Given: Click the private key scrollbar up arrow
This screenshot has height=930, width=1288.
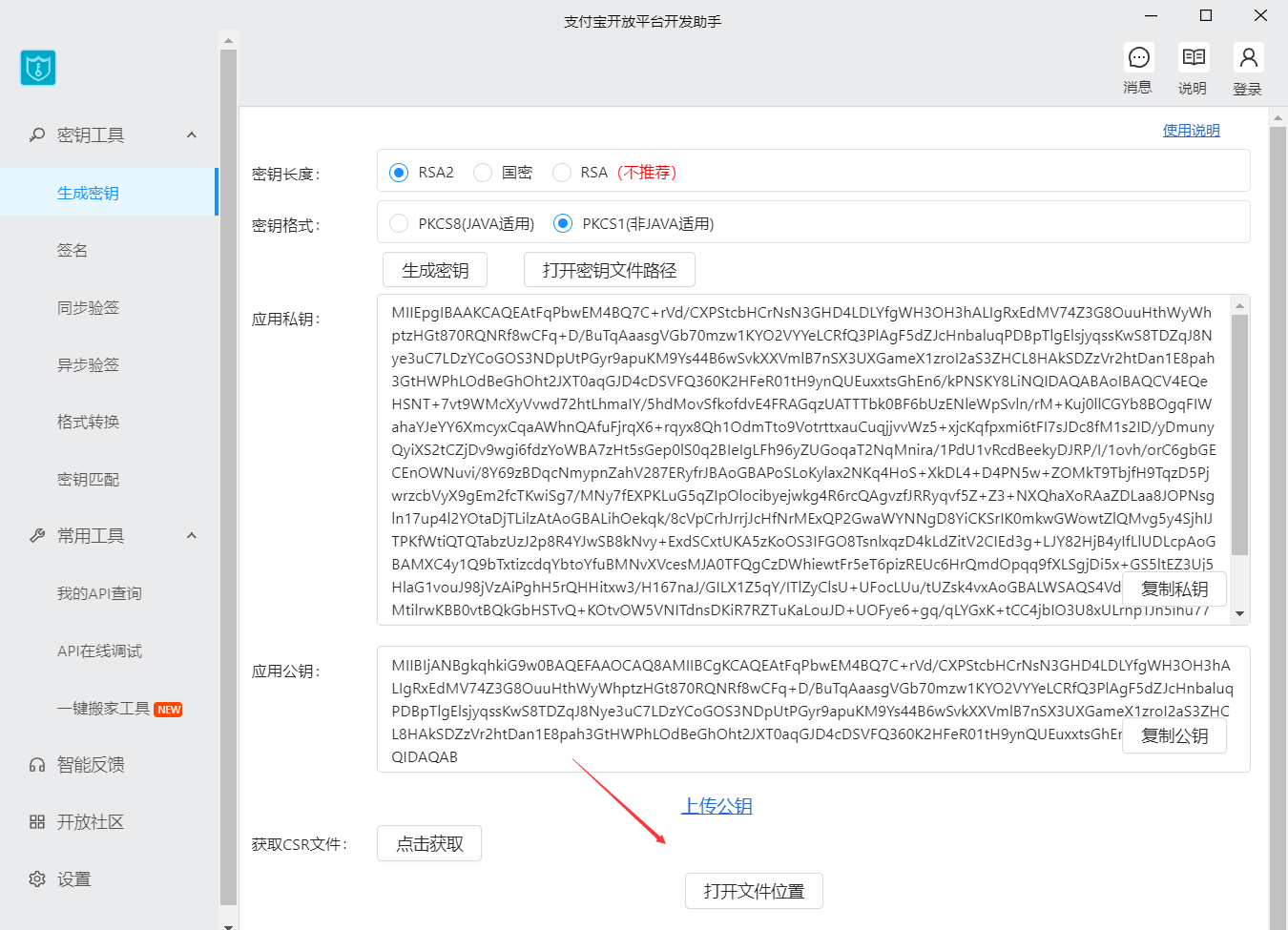Looking at the screenshot, I should click(1240, 305).
